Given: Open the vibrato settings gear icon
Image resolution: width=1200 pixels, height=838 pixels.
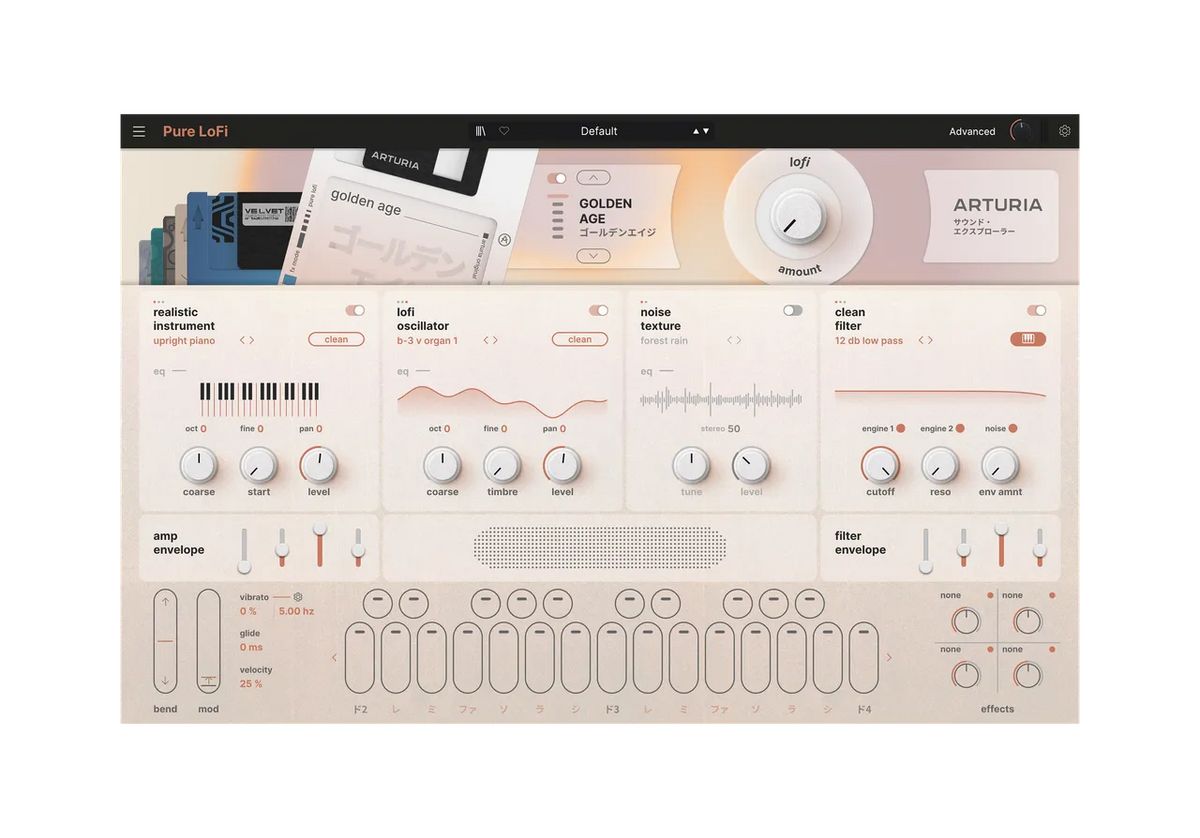Looking at the screenshot, I should coord(296,595).
